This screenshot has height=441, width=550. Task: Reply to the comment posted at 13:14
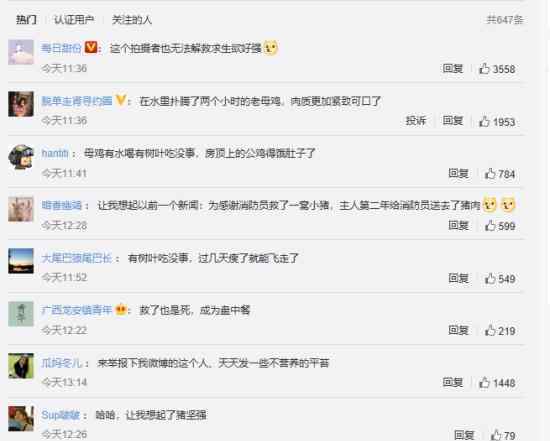[x=452, y=382]
